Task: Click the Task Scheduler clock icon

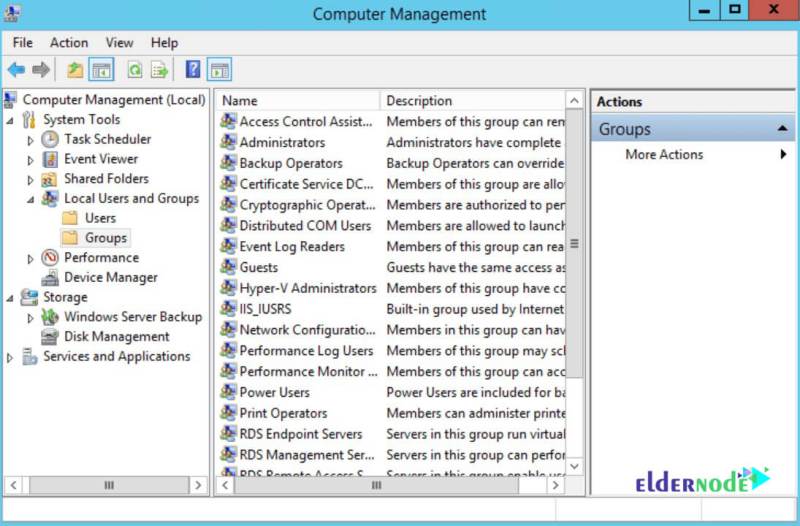Action: pos(50,139)
